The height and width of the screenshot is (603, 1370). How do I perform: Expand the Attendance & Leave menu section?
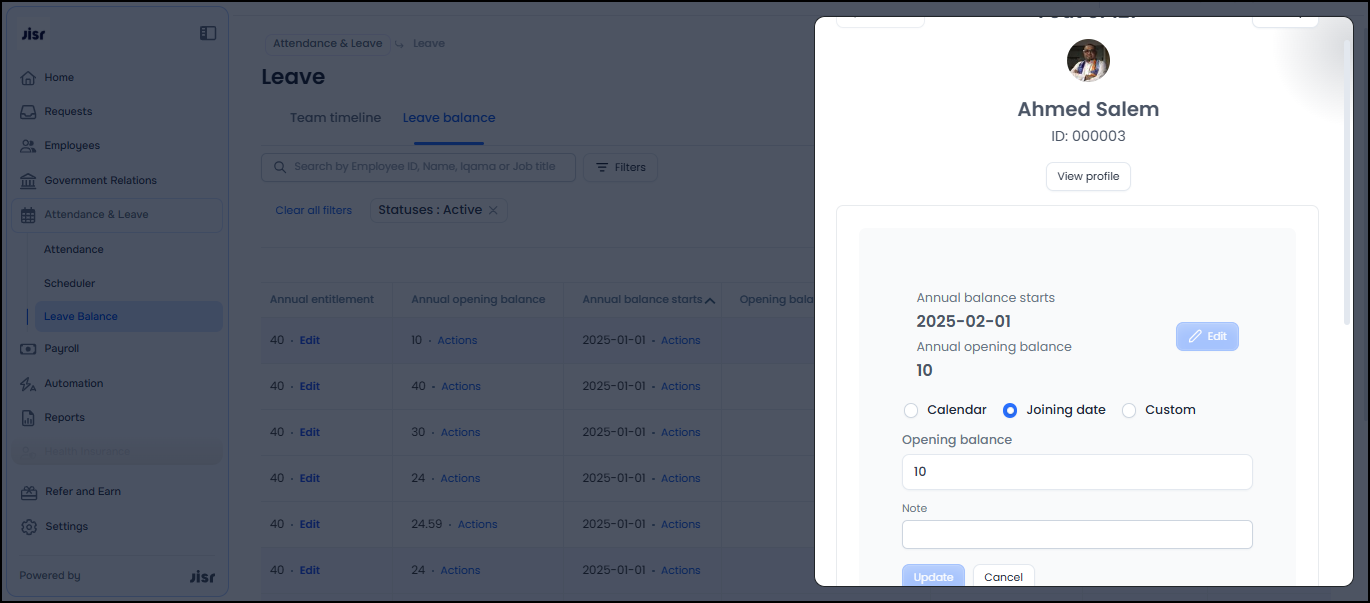pyautogui.click(x=96, y=215)
